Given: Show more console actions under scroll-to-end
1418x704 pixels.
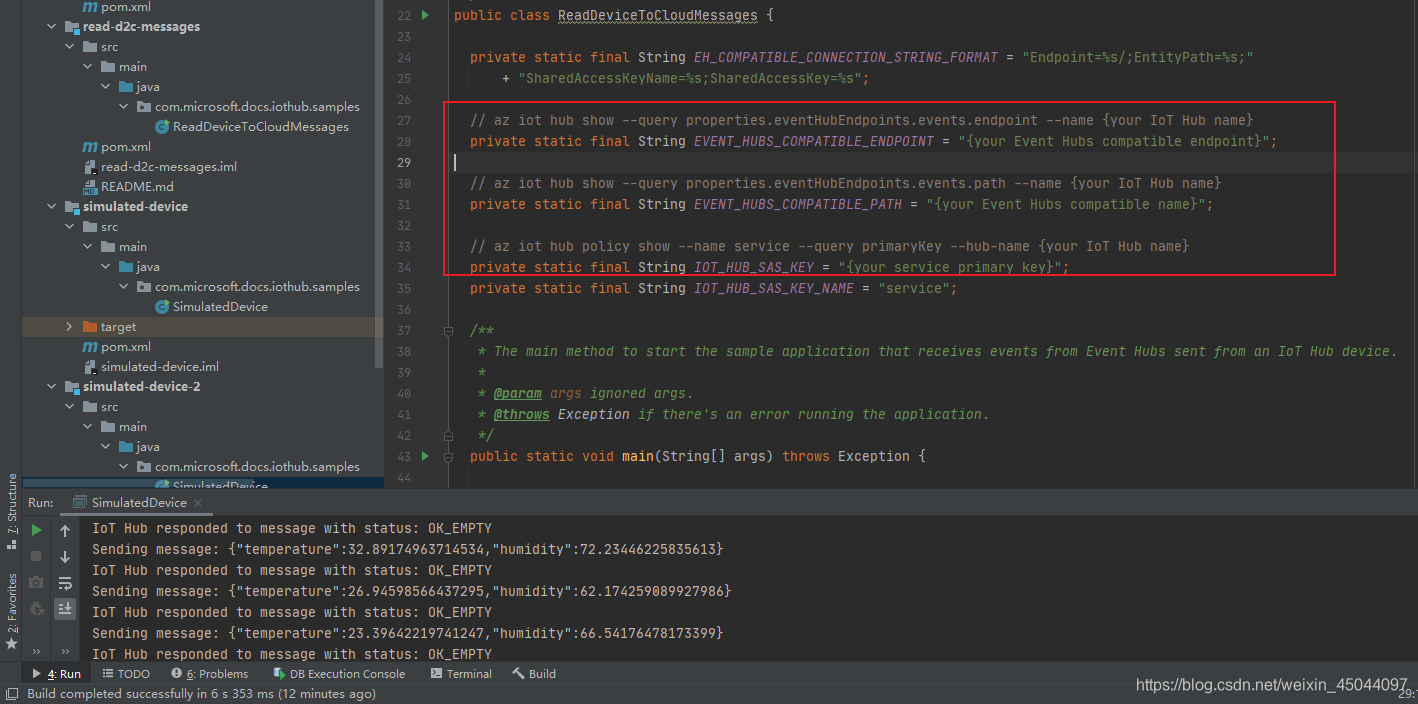Looking at the screenshot, I should point(65,651).
